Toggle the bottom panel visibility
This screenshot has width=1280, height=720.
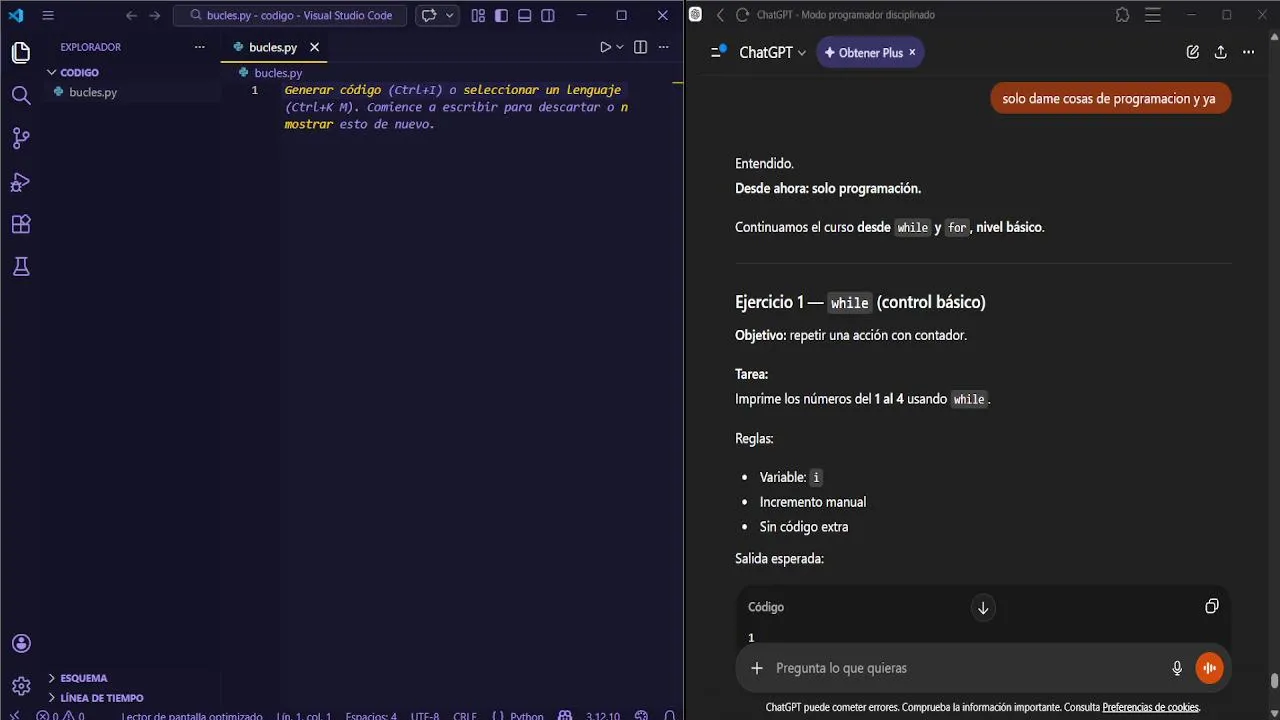point(524,15)
